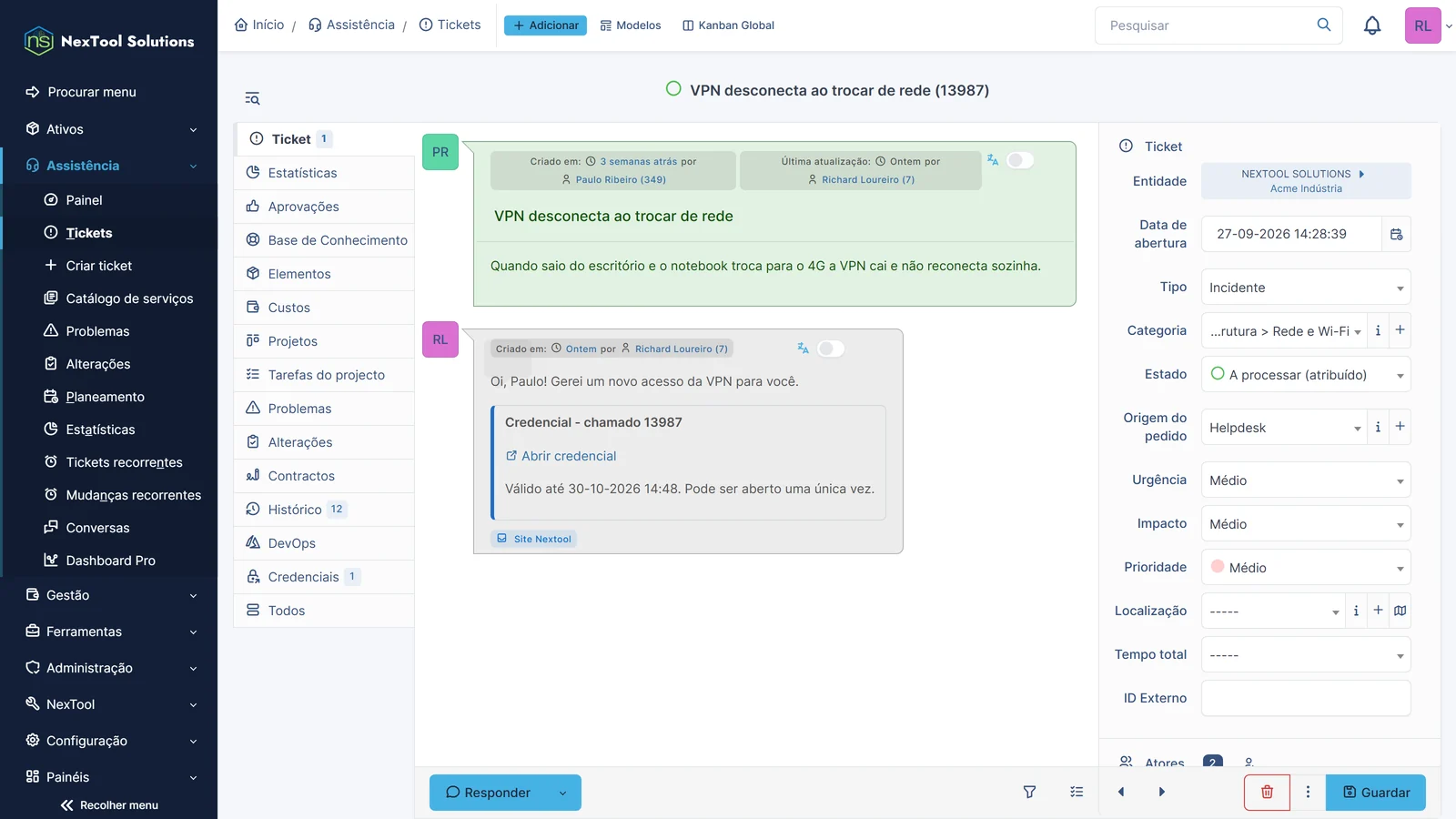Click the ID Externo input field
Image resolution: width=1456 pixels, height=819 pixels.
pyautogui.click(x=1306, y=698)
